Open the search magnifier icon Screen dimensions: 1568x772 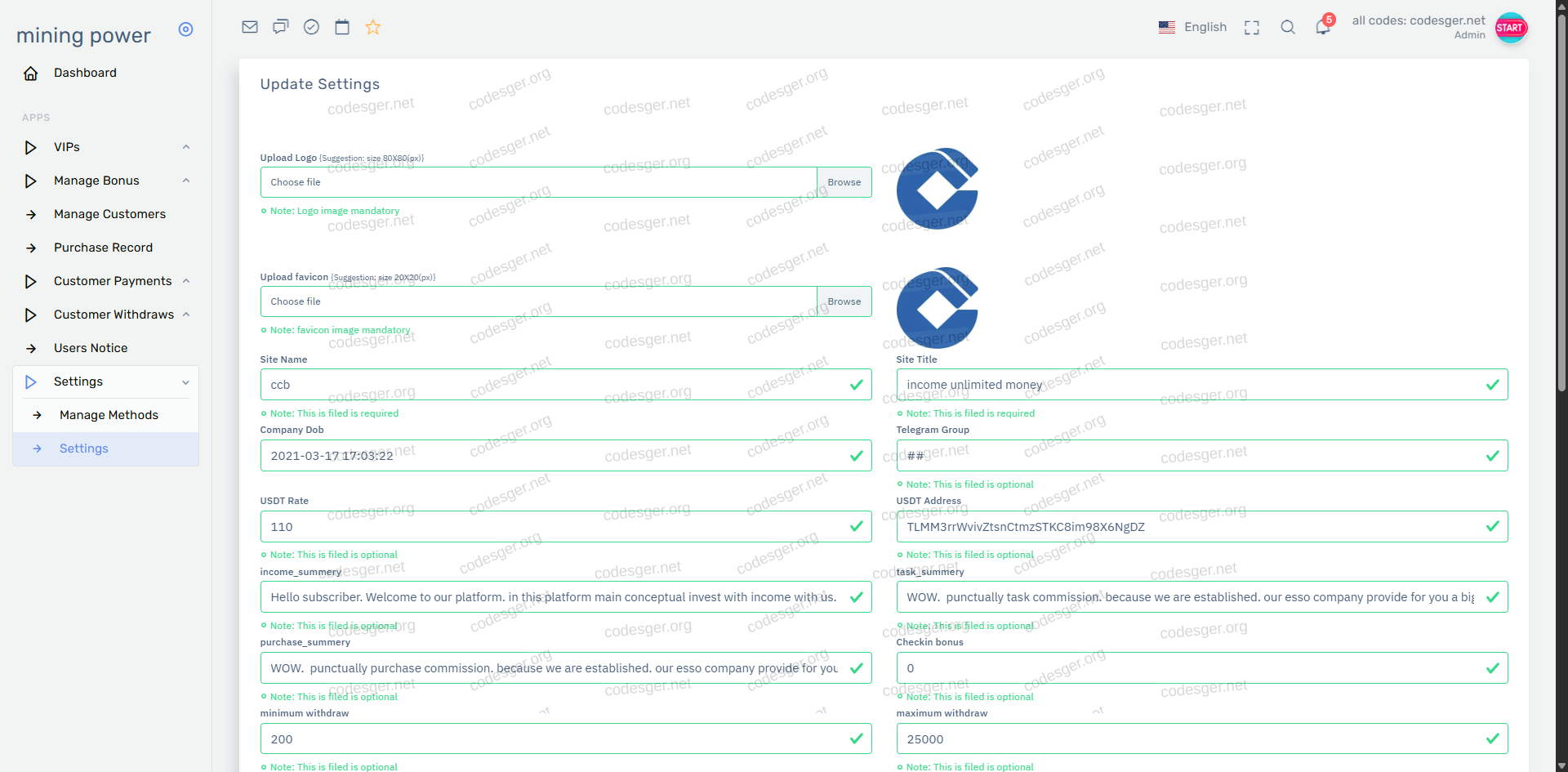[1288, 27]
